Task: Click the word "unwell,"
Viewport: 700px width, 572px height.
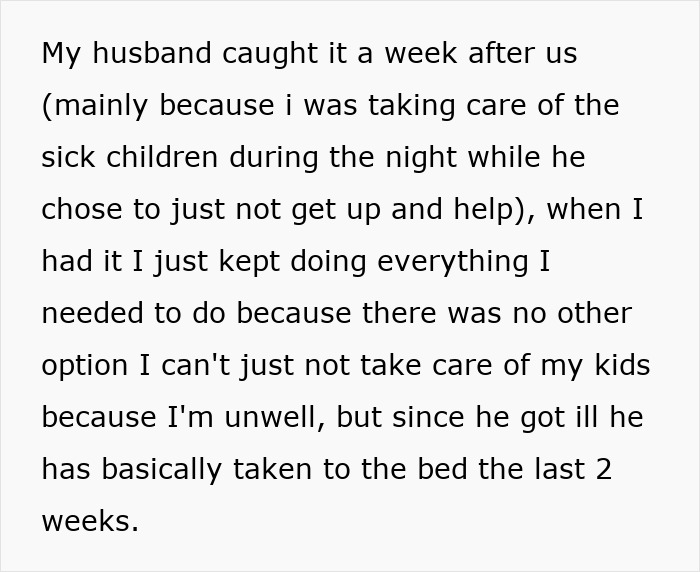Action: (x=269, y=417)
